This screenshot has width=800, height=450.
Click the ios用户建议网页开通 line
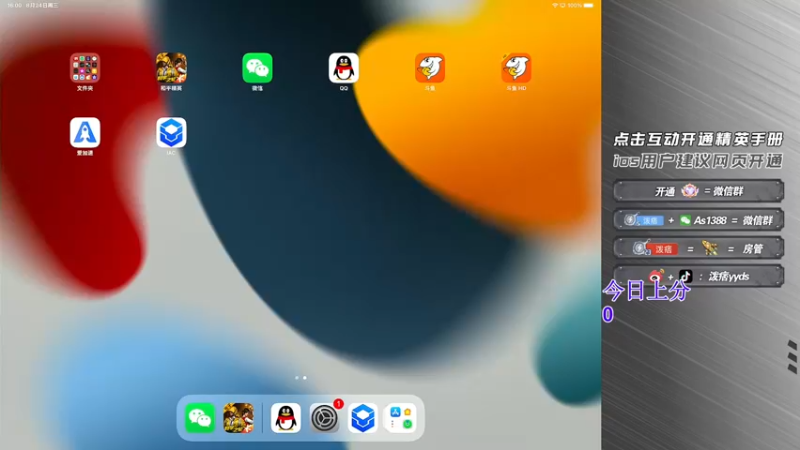pyautogui.click(x=697, y=161)
